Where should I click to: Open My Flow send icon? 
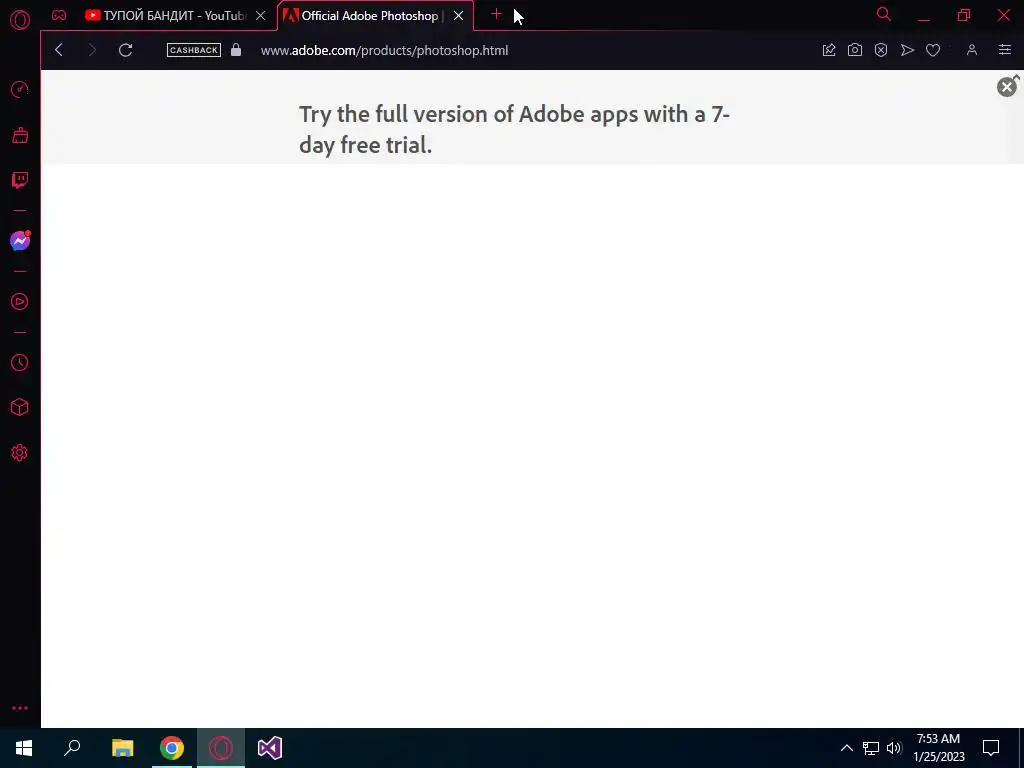(x=907, y=50)
